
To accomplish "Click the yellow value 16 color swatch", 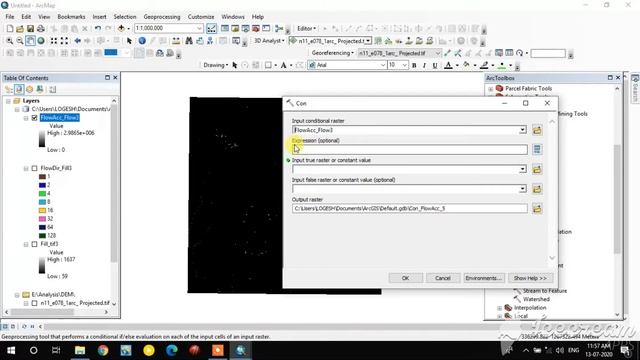I will [42, 211].
